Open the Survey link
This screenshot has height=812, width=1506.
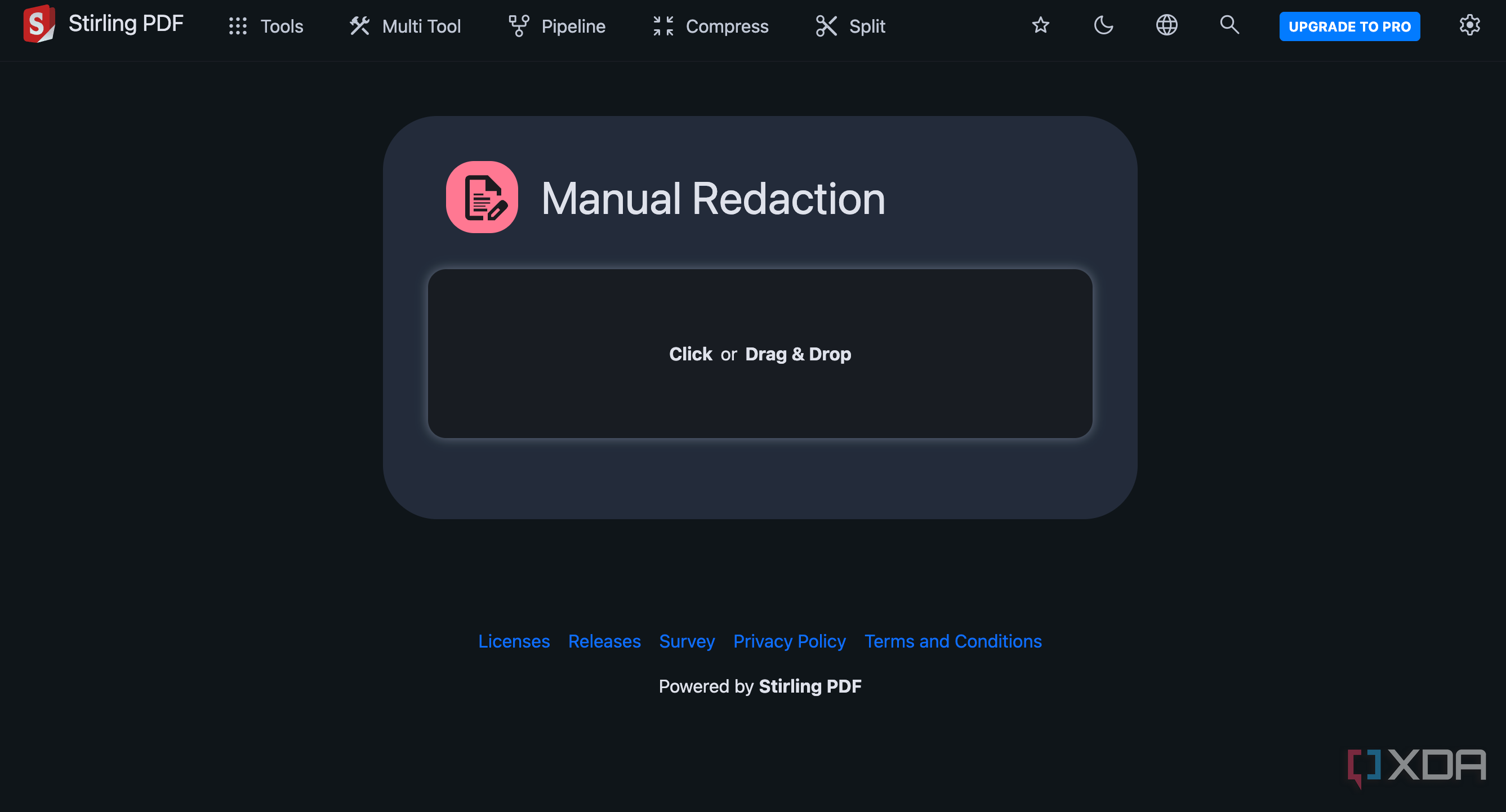tap(687, 641)
